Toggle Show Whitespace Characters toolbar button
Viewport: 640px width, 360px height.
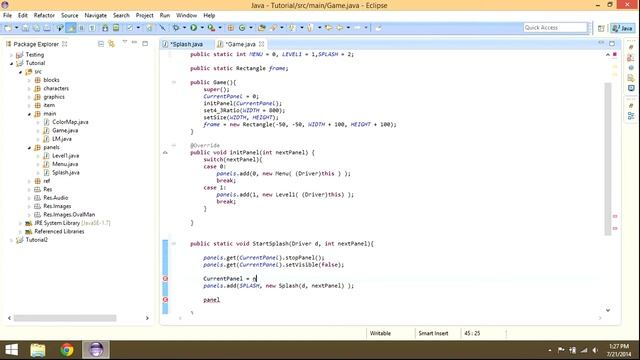92,28
